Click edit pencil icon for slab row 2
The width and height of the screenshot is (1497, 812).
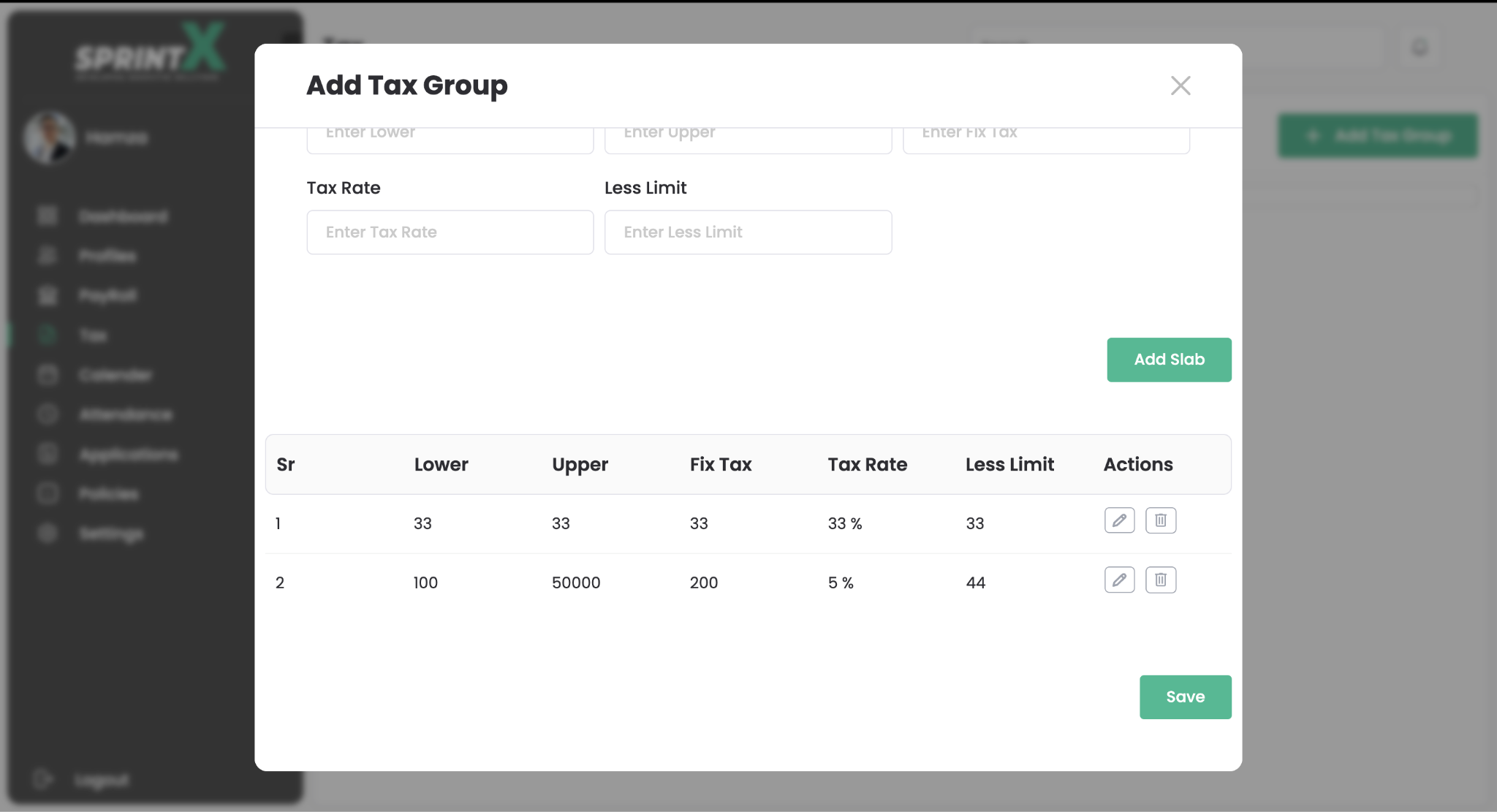(1119, 580)
